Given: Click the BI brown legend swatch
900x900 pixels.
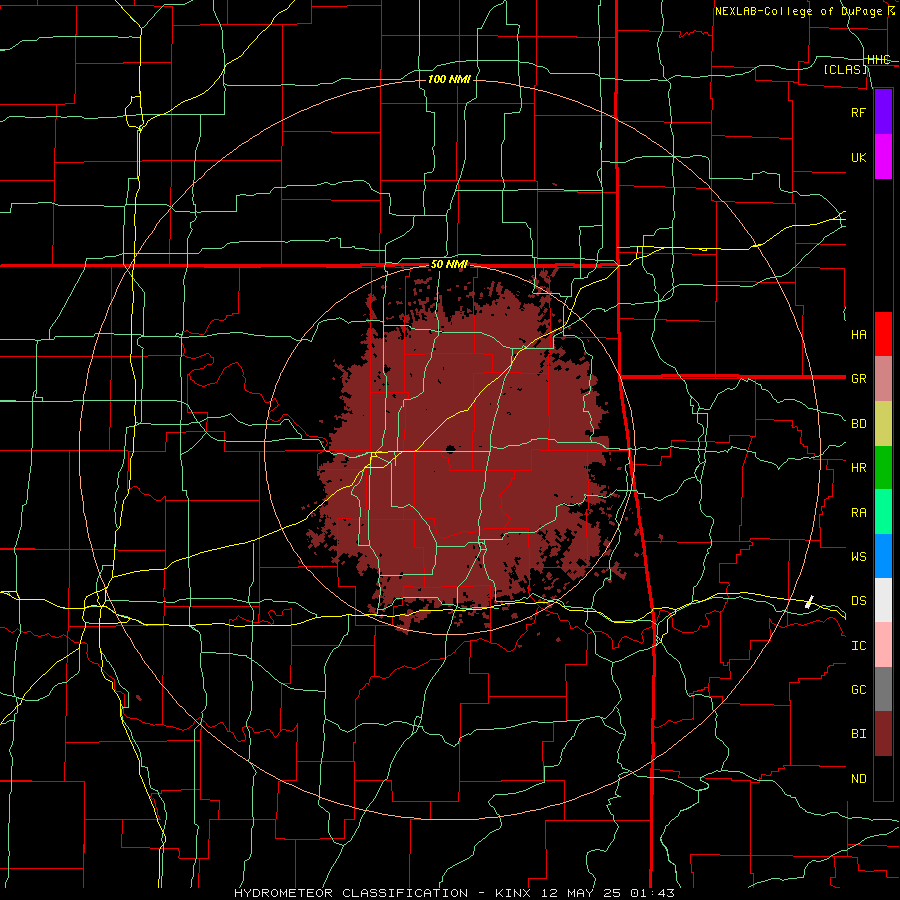Looking at the screenshot, I should pos(883,734).
